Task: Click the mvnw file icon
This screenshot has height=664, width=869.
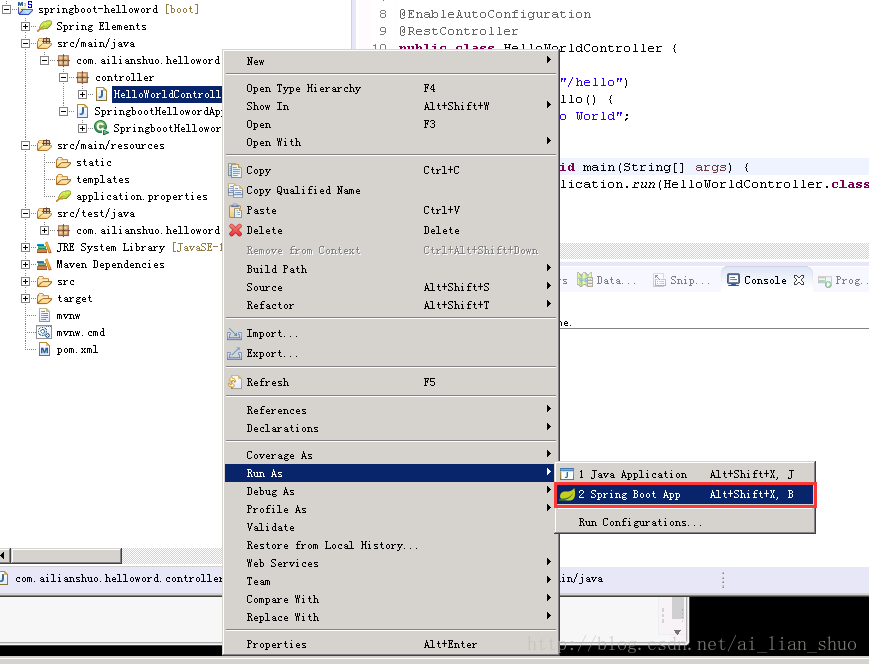Action: pos(44,315)
